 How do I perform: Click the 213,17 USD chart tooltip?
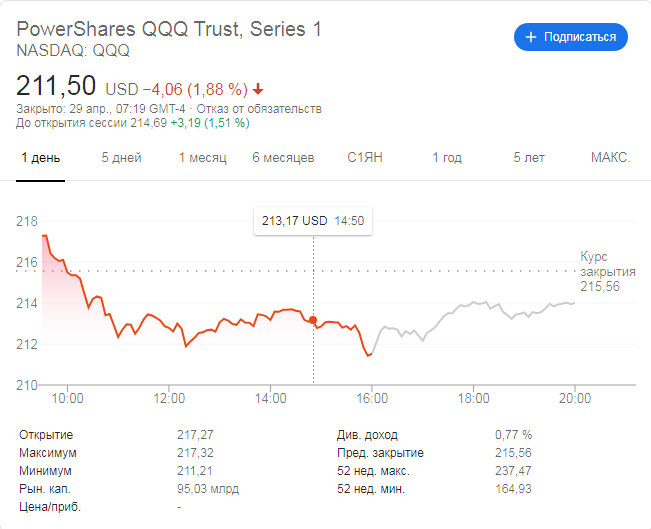pos(313,221)
